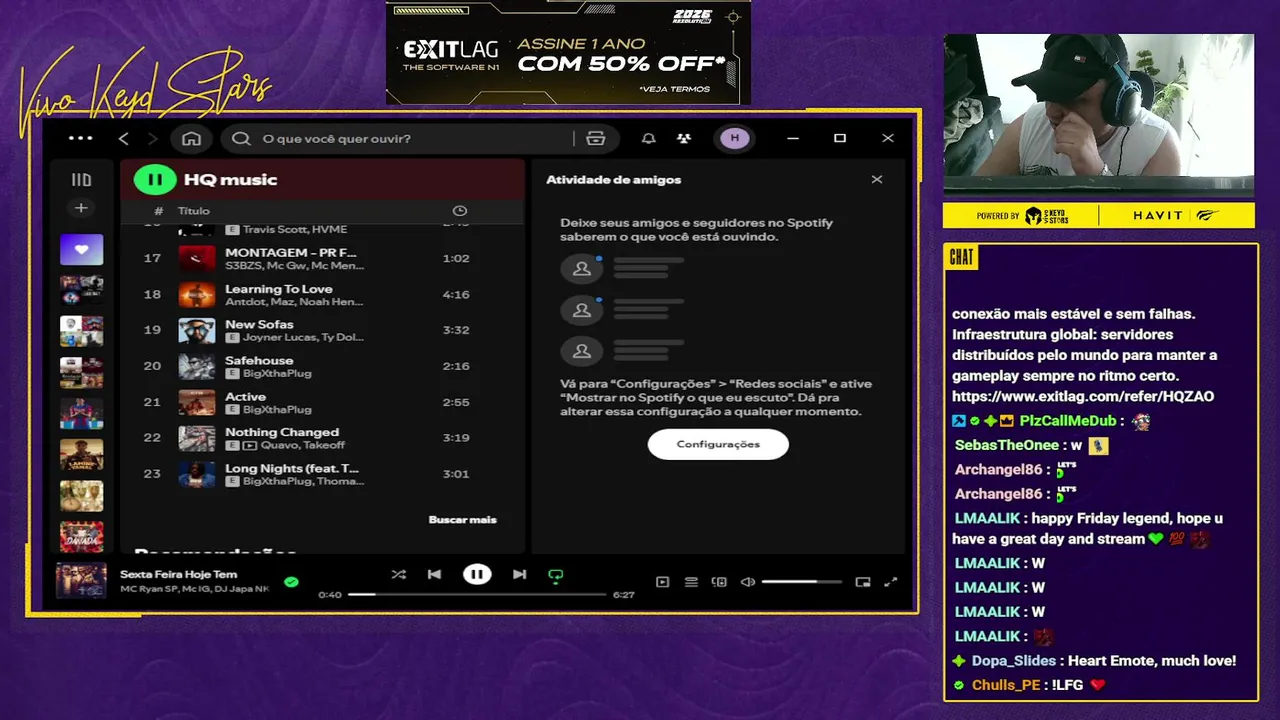This screenshot has width=1280, height=720.
Task: Open artist link 'Antdot, Maz, Noah Hen...'
Action: click(294, 301)
